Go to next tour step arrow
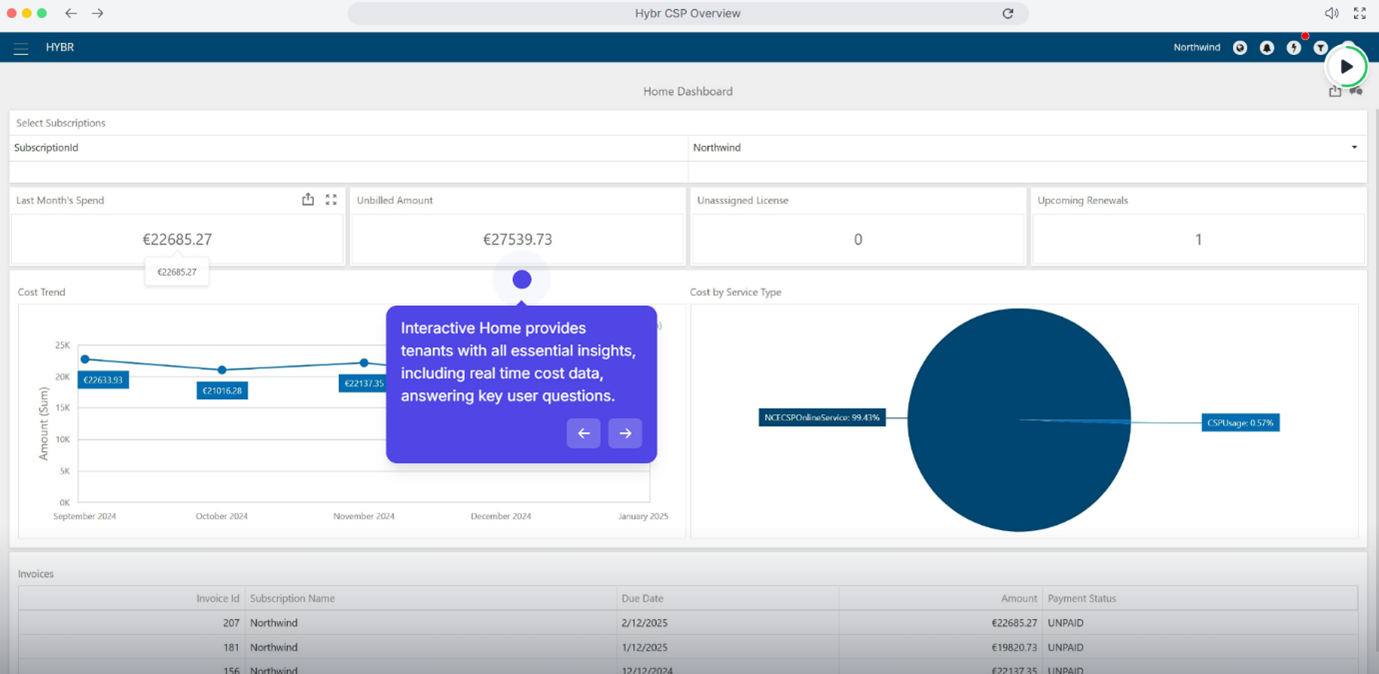Image resolution: width=1379 pixels, height=674 pixels. [625, 433]
